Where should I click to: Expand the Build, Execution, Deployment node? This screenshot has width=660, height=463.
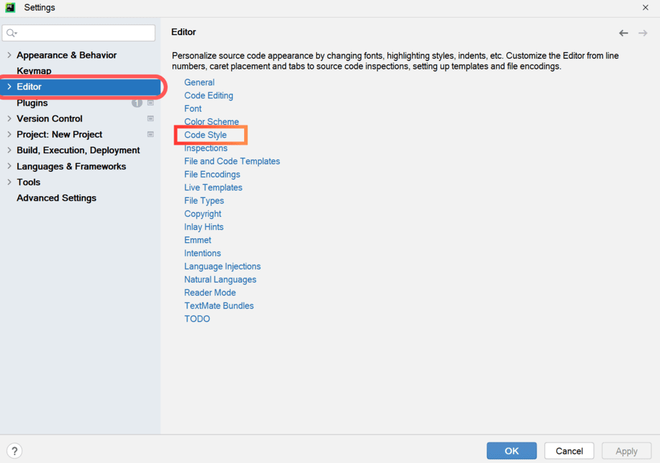9,150
